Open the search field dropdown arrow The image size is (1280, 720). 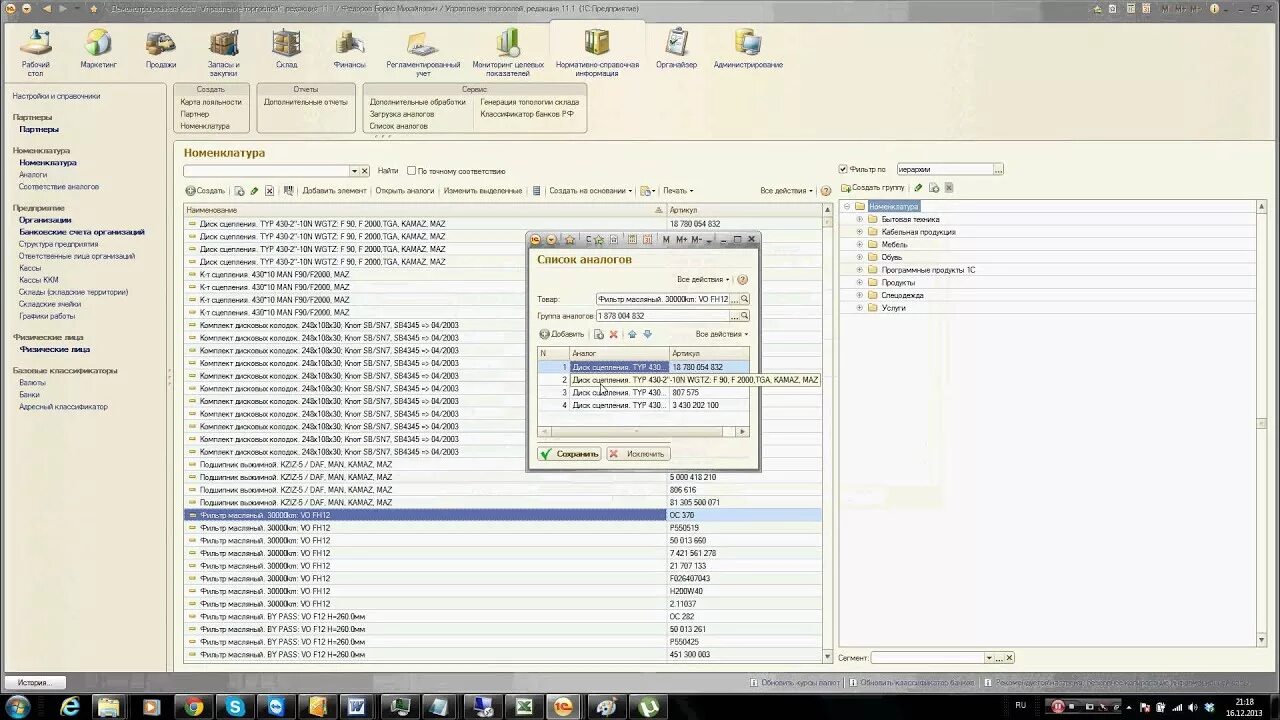[354, 171]
